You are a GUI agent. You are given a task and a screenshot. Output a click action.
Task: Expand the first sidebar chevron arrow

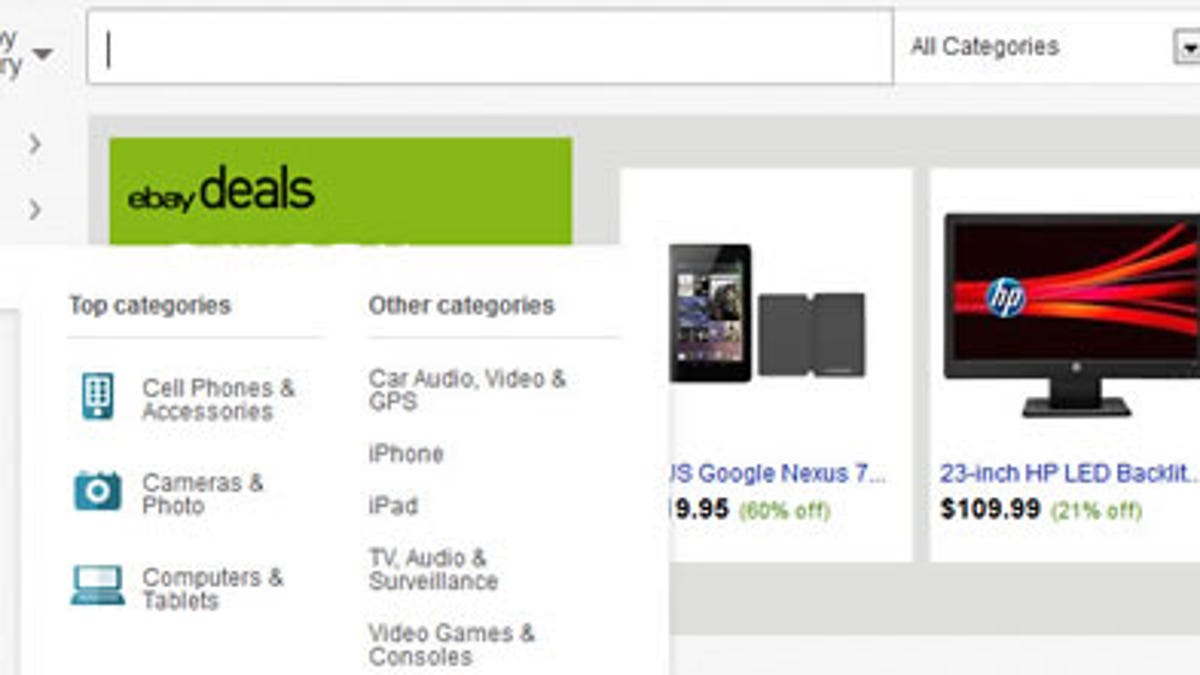tap(35, 144)
